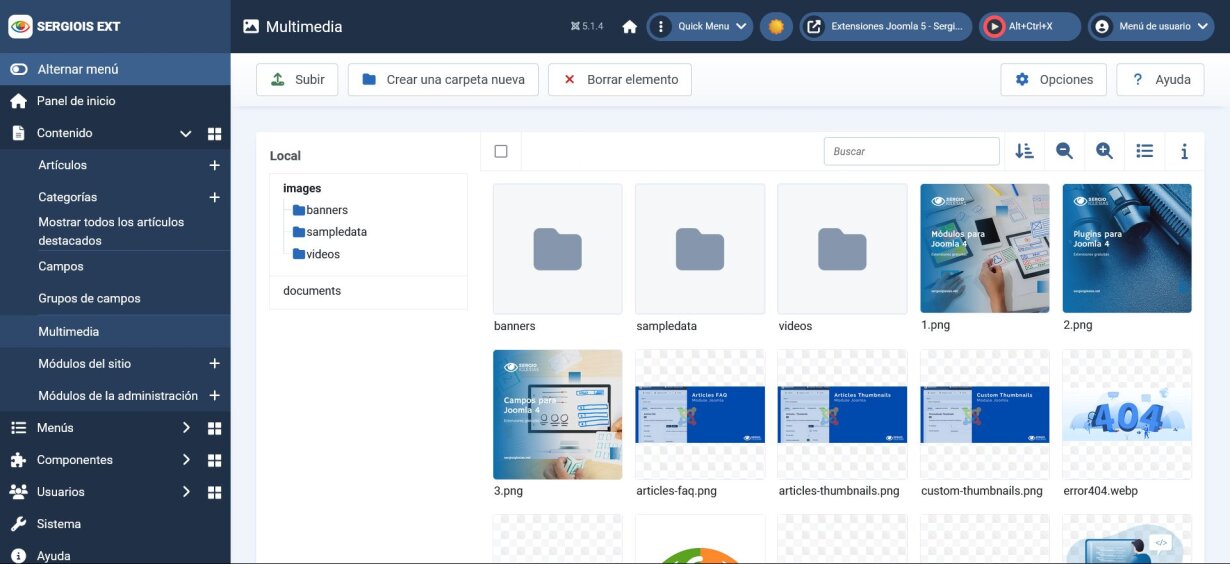Expand the Componentes submenu chevron
This screenshot has width=1230, height=564.
185,460
